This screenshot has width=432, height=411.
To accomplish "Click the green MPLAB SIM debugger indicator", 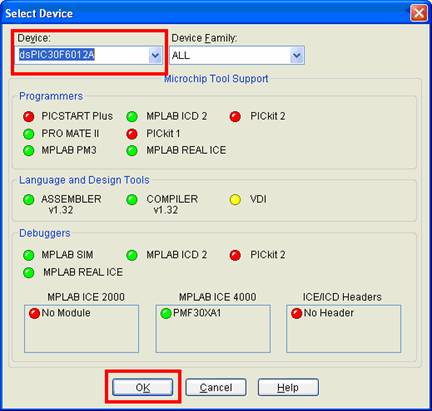I will click(x=29, y=255).
